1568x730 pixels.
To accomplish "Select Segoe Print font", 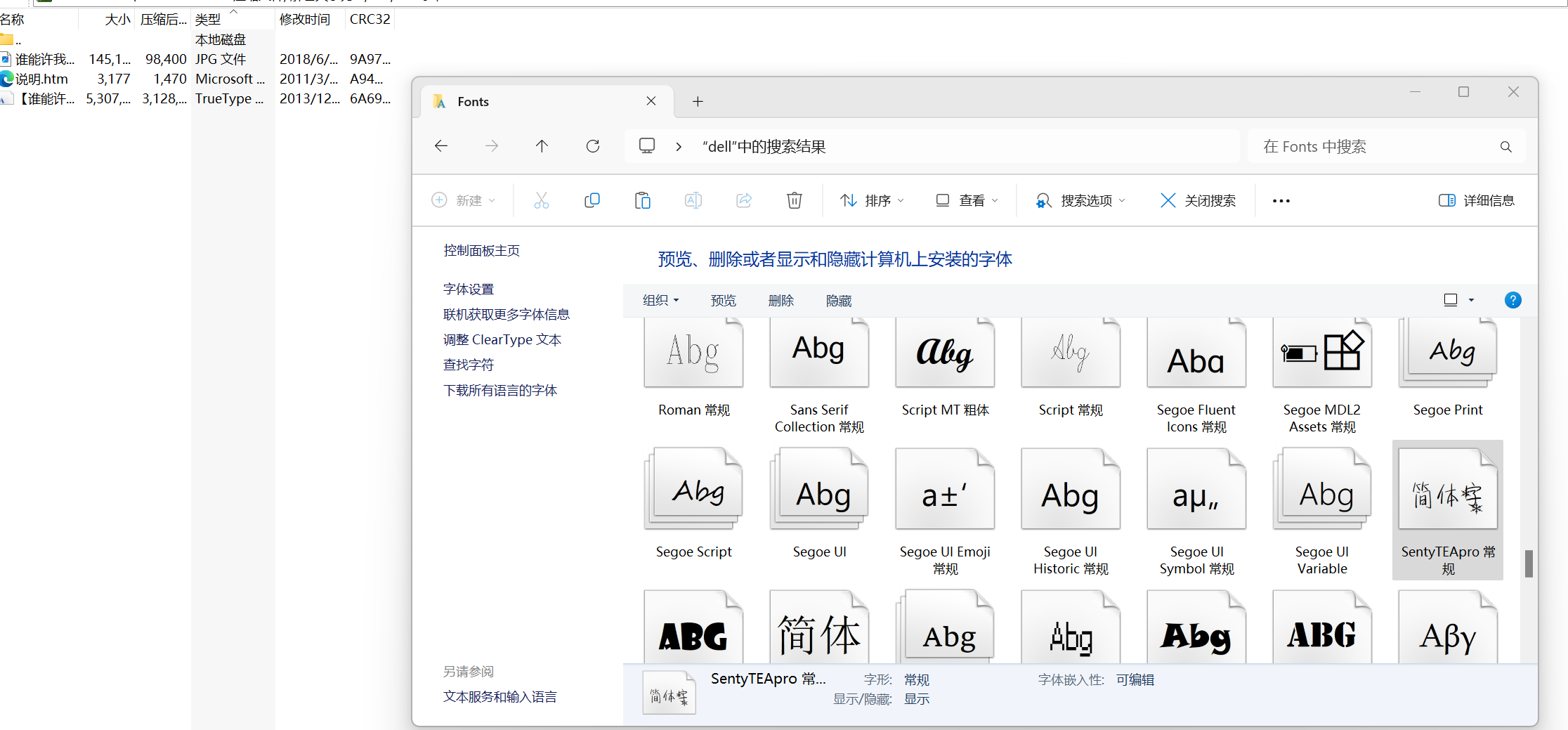I will (1448, 367).
